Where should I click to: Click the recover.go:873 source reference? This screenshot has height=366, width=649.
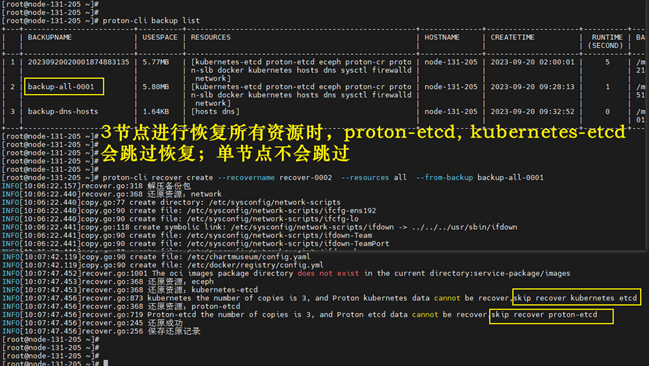[x=112, y=299]
